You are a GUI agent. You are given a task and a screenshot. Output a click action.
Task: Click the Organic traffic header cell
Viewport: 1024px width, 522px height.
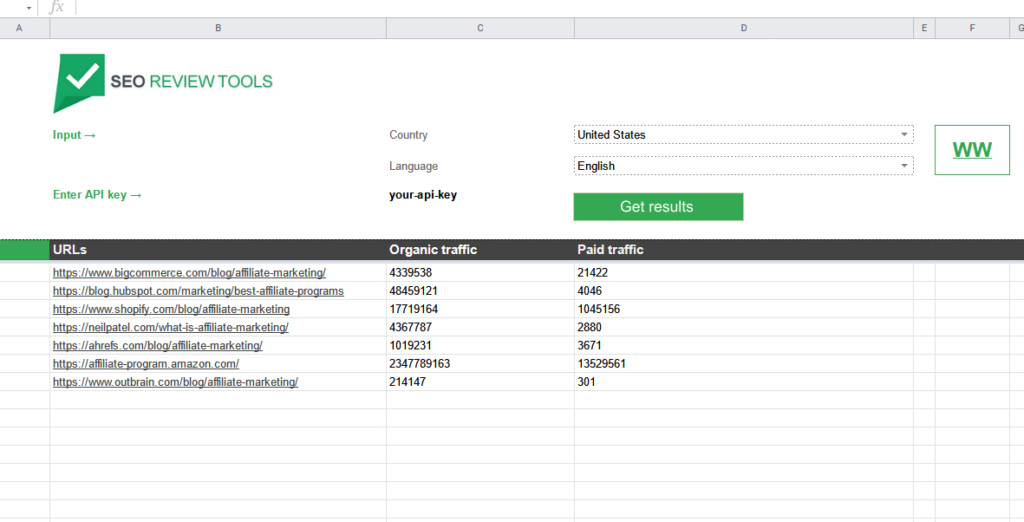coord(432,250)
